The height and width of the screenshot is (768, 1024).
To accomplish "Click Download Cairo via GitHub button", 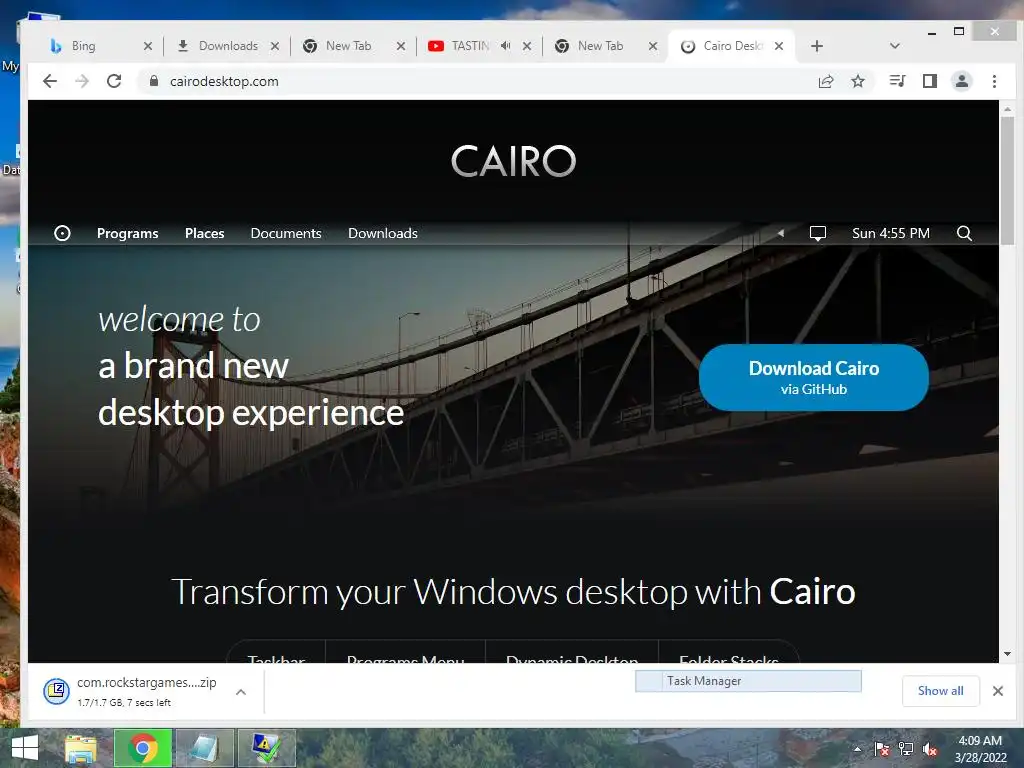I will tap(814, 377).
